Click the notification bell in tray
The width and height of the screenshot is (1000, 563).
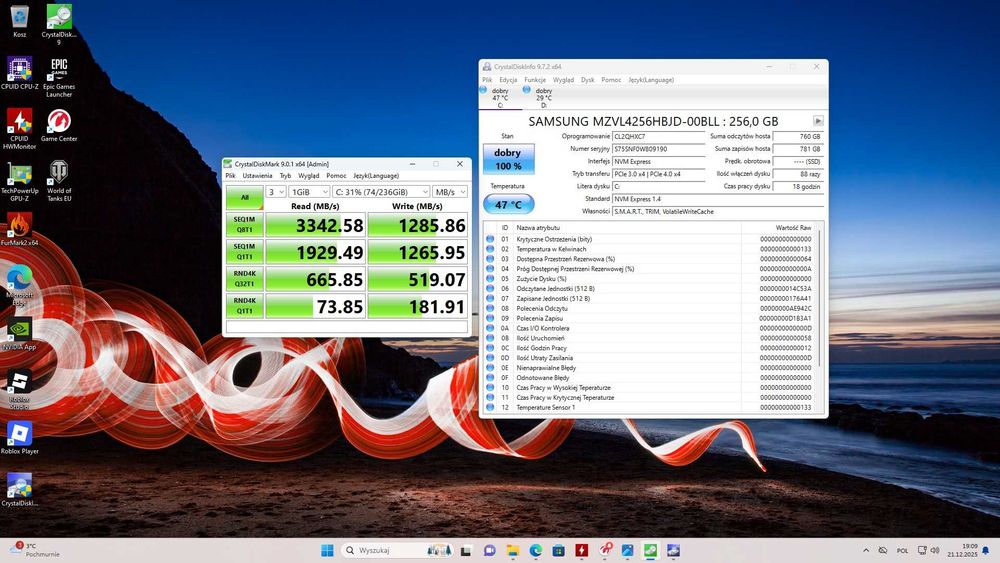[986, 550]
